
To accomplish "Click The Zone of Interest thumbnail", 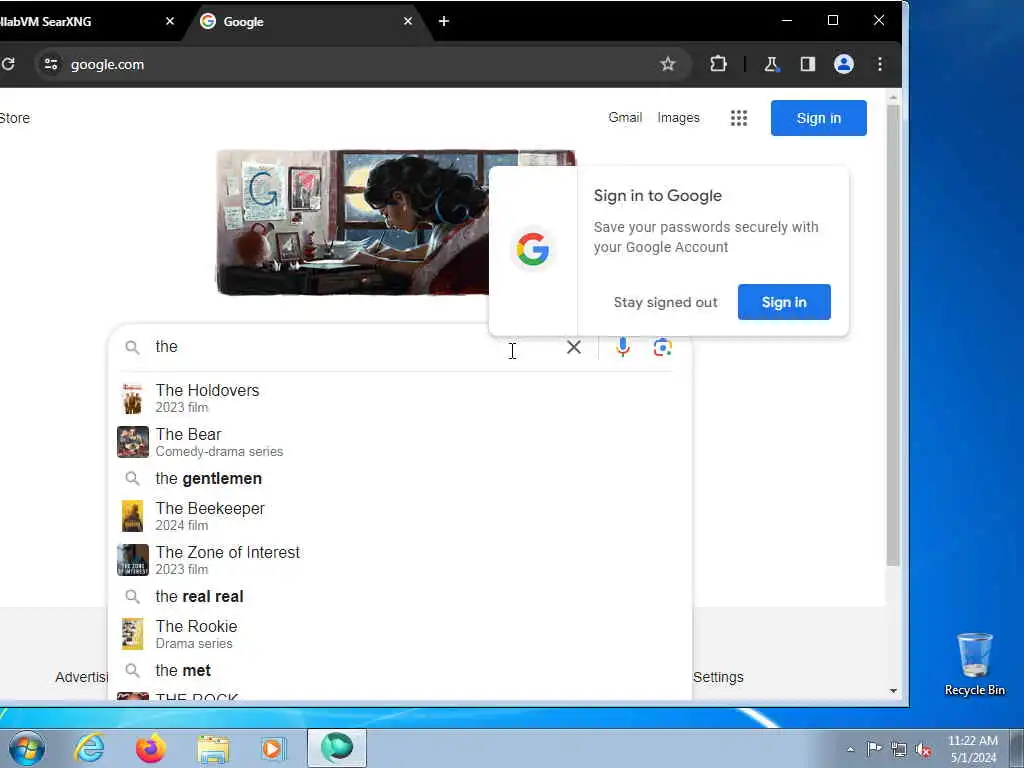I will (x=133, y=560).
